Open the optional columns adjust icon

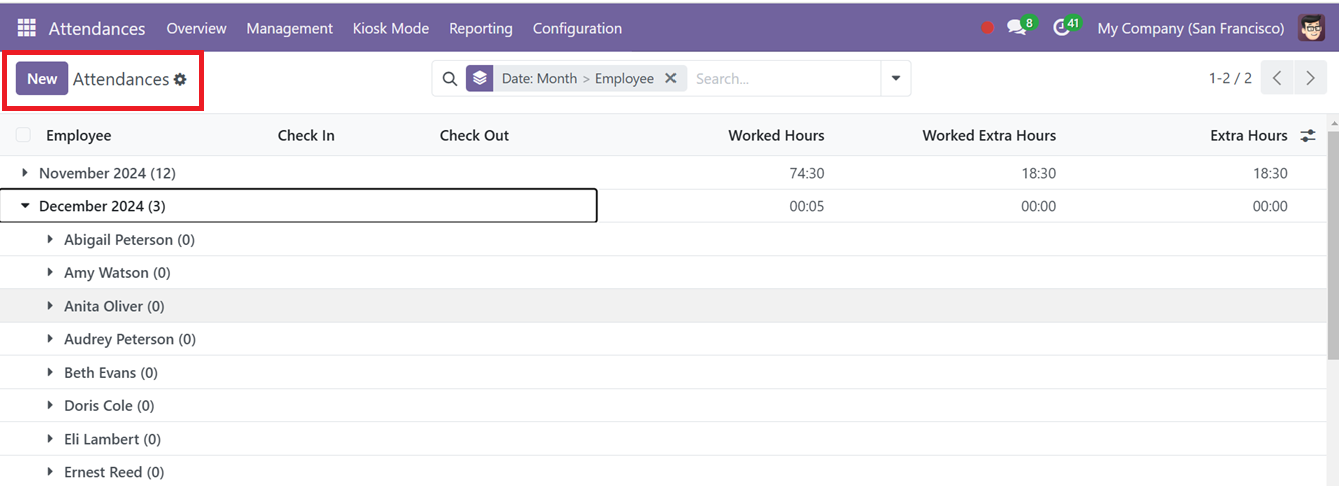point(1308,136)
